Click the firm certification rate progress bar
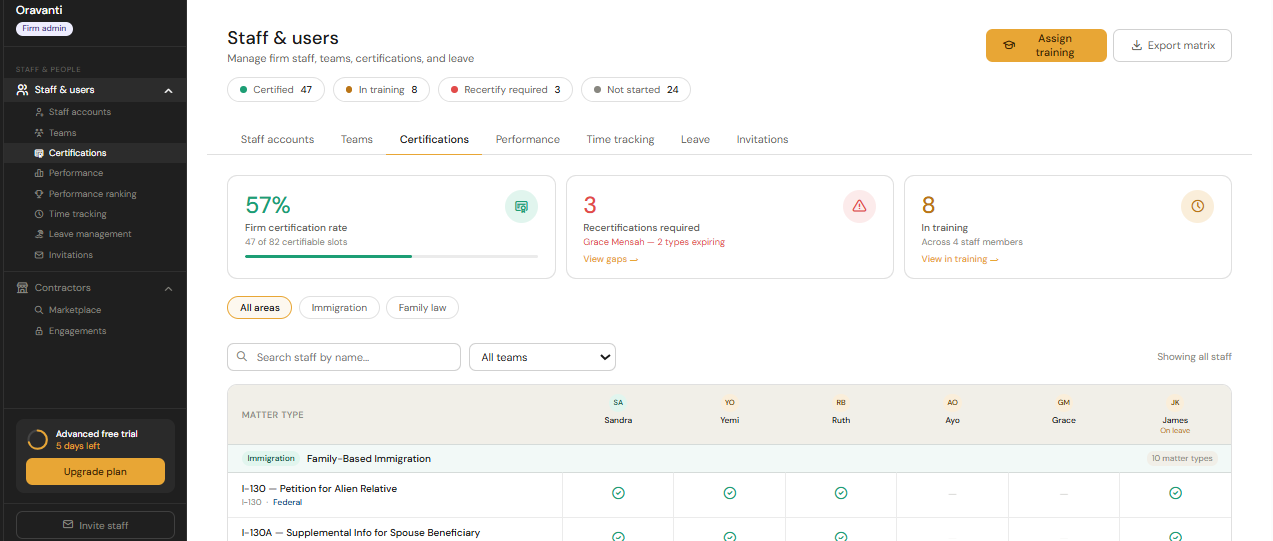Image resolution: width=1273 pixels, height=541 pixels. pos(391,257)
